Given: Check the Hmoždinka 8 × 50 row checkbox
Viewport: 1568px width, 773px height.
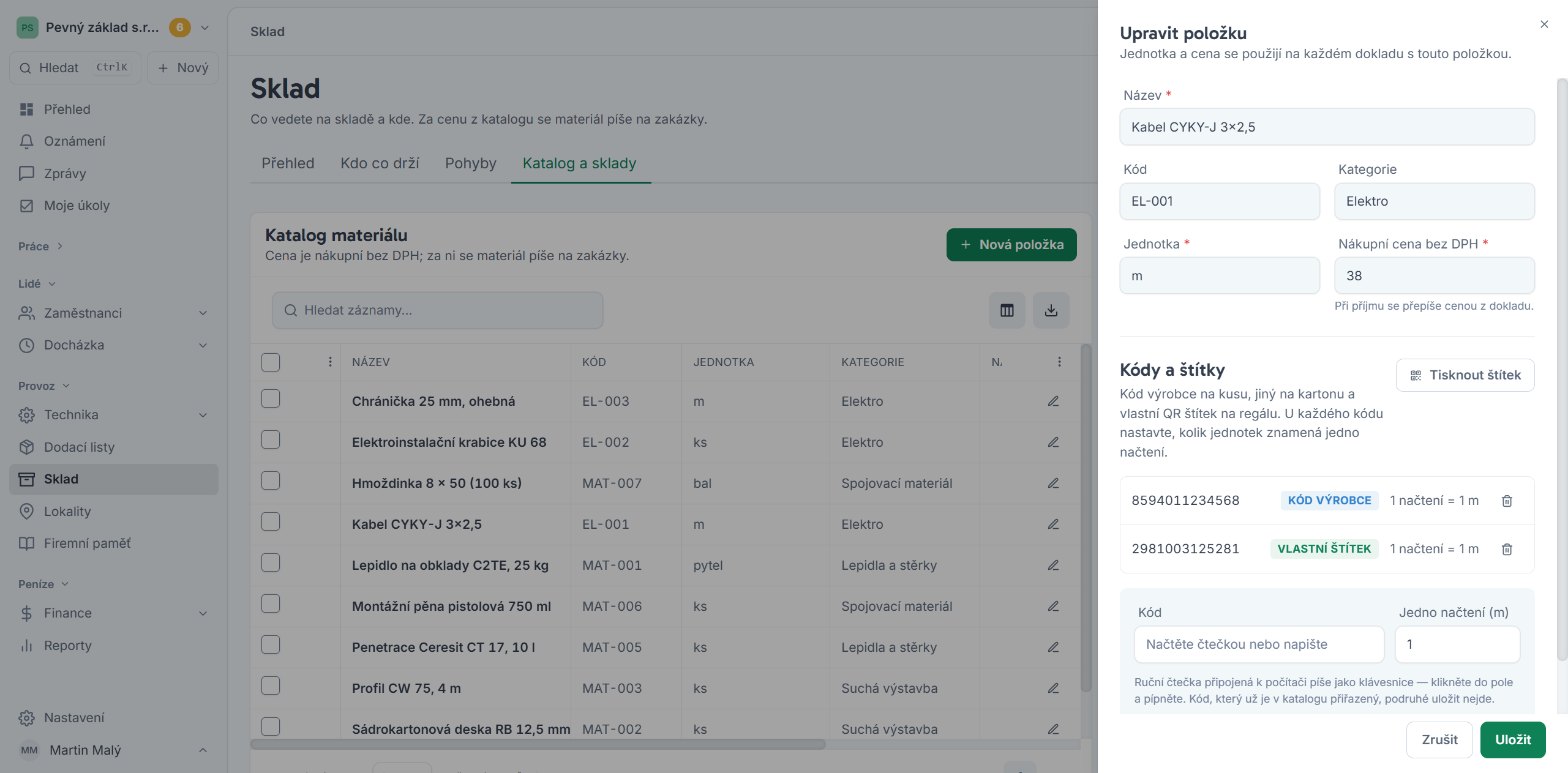Looking at the screenshot, I should (x=270, y=481).
